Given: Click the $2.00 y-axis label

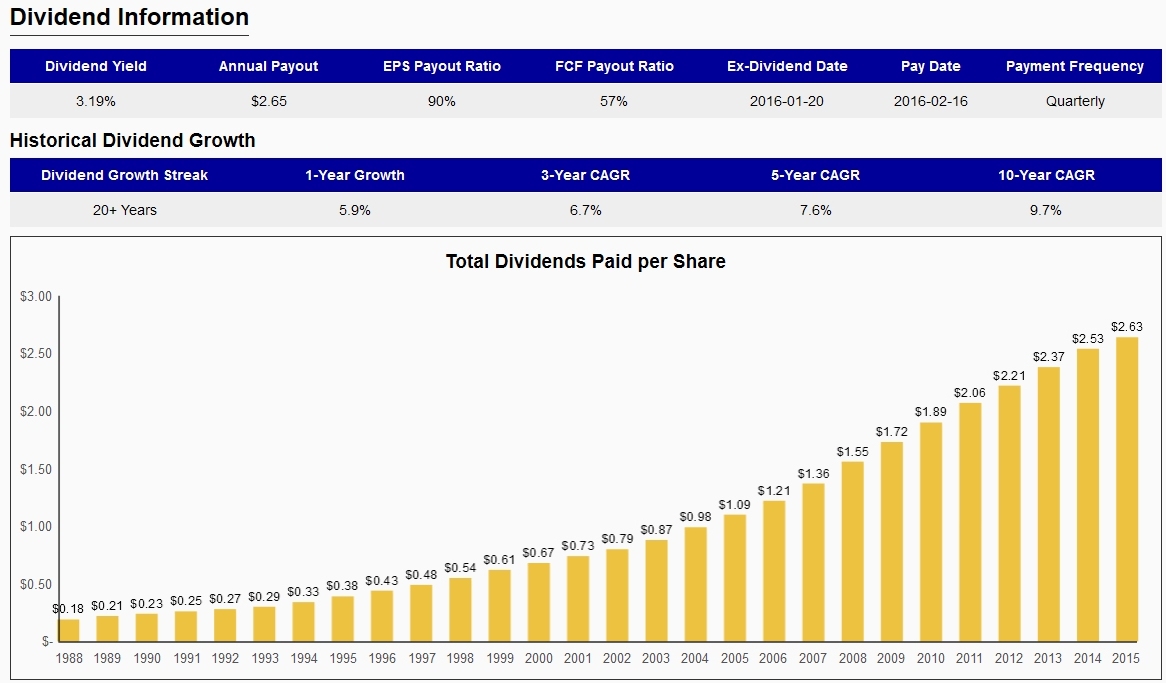Looking at the screenshot, I should tap(36, 411).
